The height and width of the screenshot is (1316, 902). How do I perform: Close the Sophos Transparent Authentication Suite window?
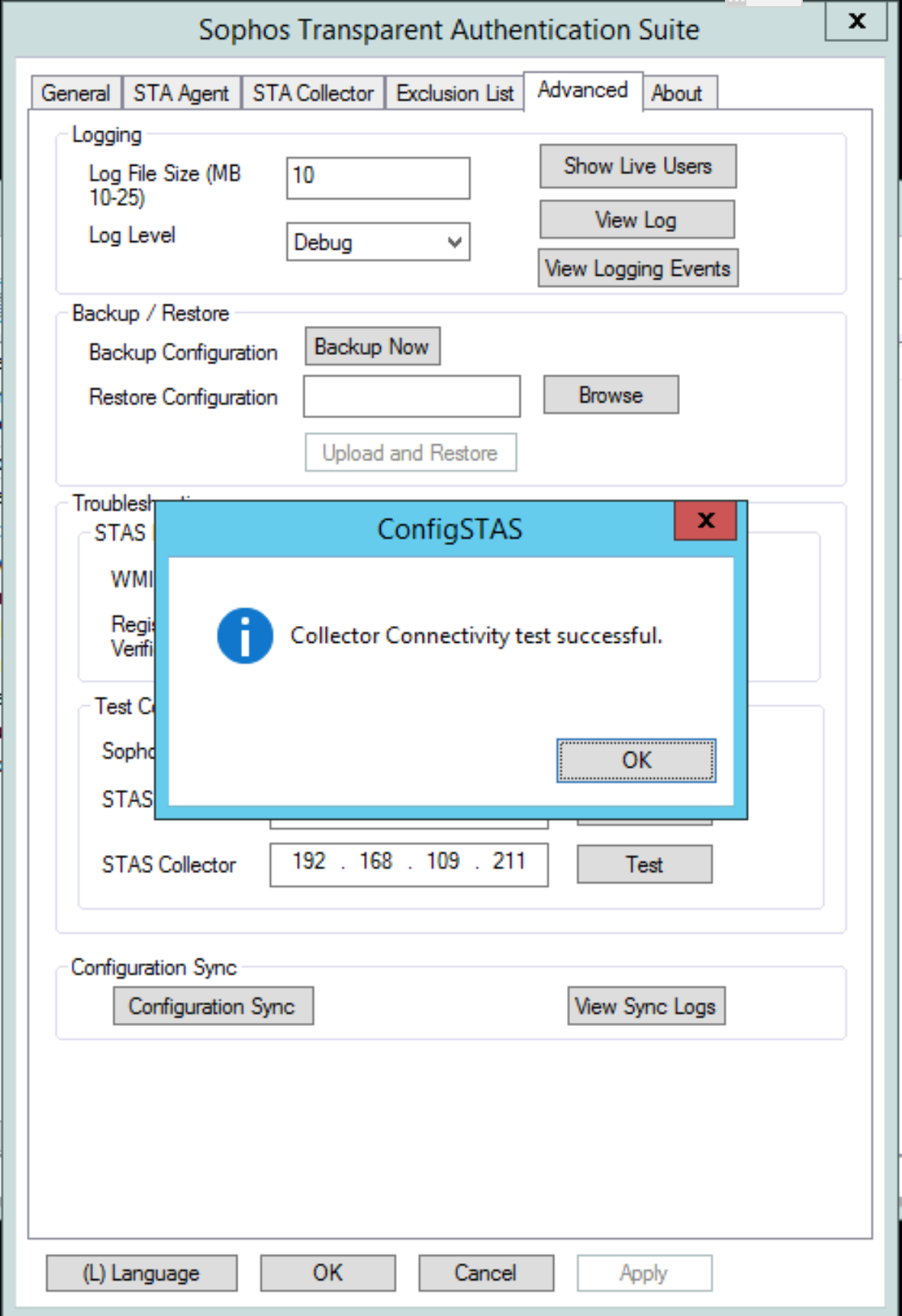tap(856, 21)
